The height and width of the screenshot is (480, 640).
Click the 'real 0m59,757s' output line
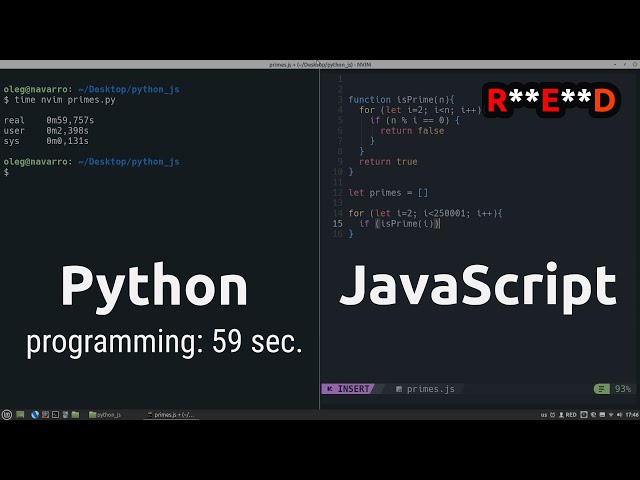click(49, 120)
